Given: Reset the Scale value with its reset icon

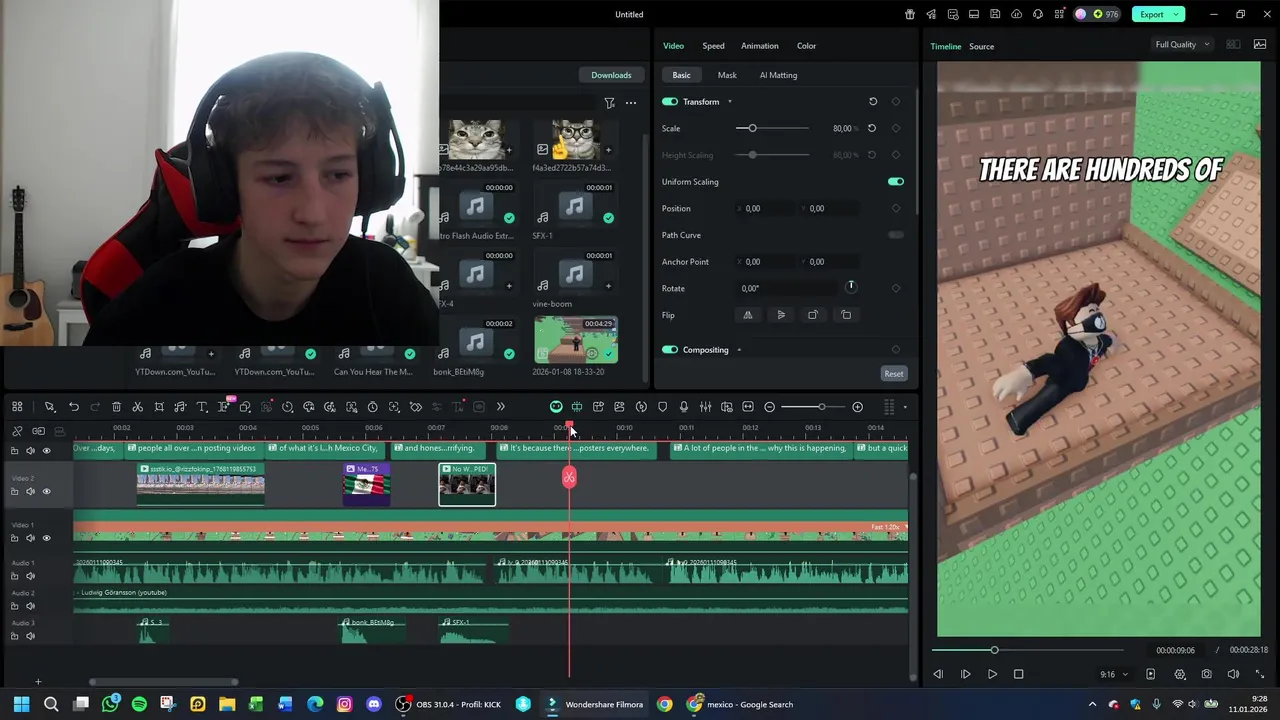Looking at the screenshot, I should point(872,128).
